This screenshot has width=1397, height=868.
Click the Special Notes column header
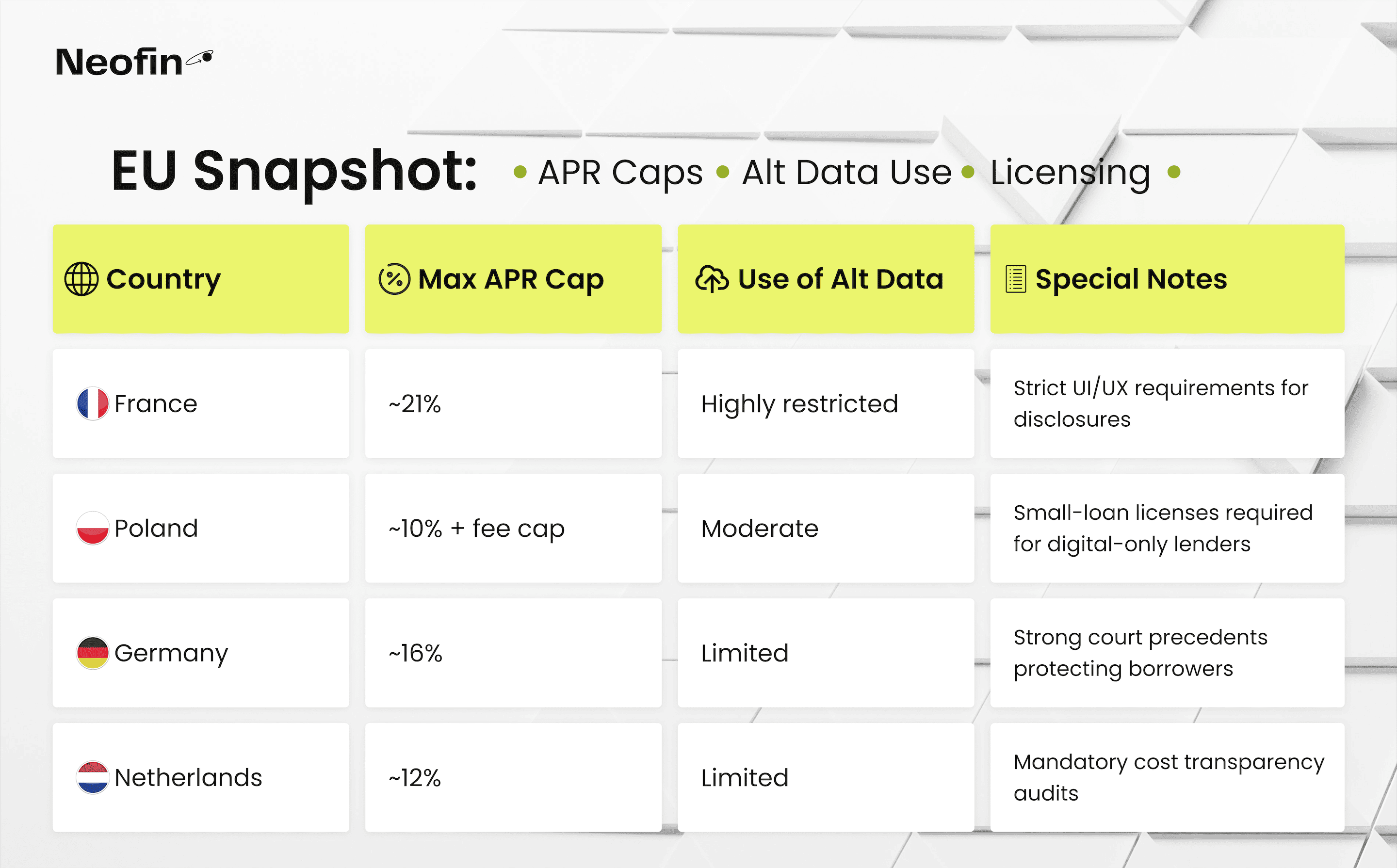[1168, 279]
